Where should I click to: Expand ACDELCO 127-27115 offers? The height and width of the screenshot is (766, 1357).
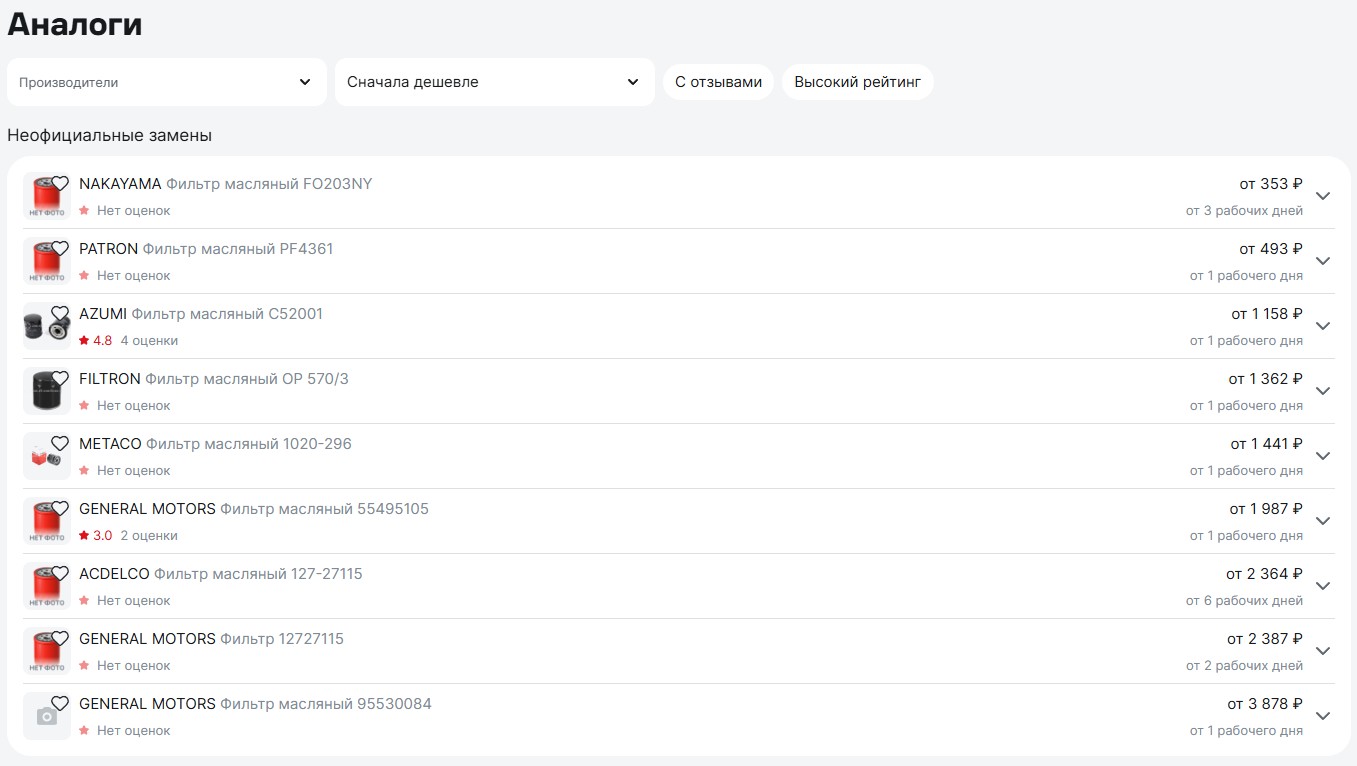(1323, 586)
